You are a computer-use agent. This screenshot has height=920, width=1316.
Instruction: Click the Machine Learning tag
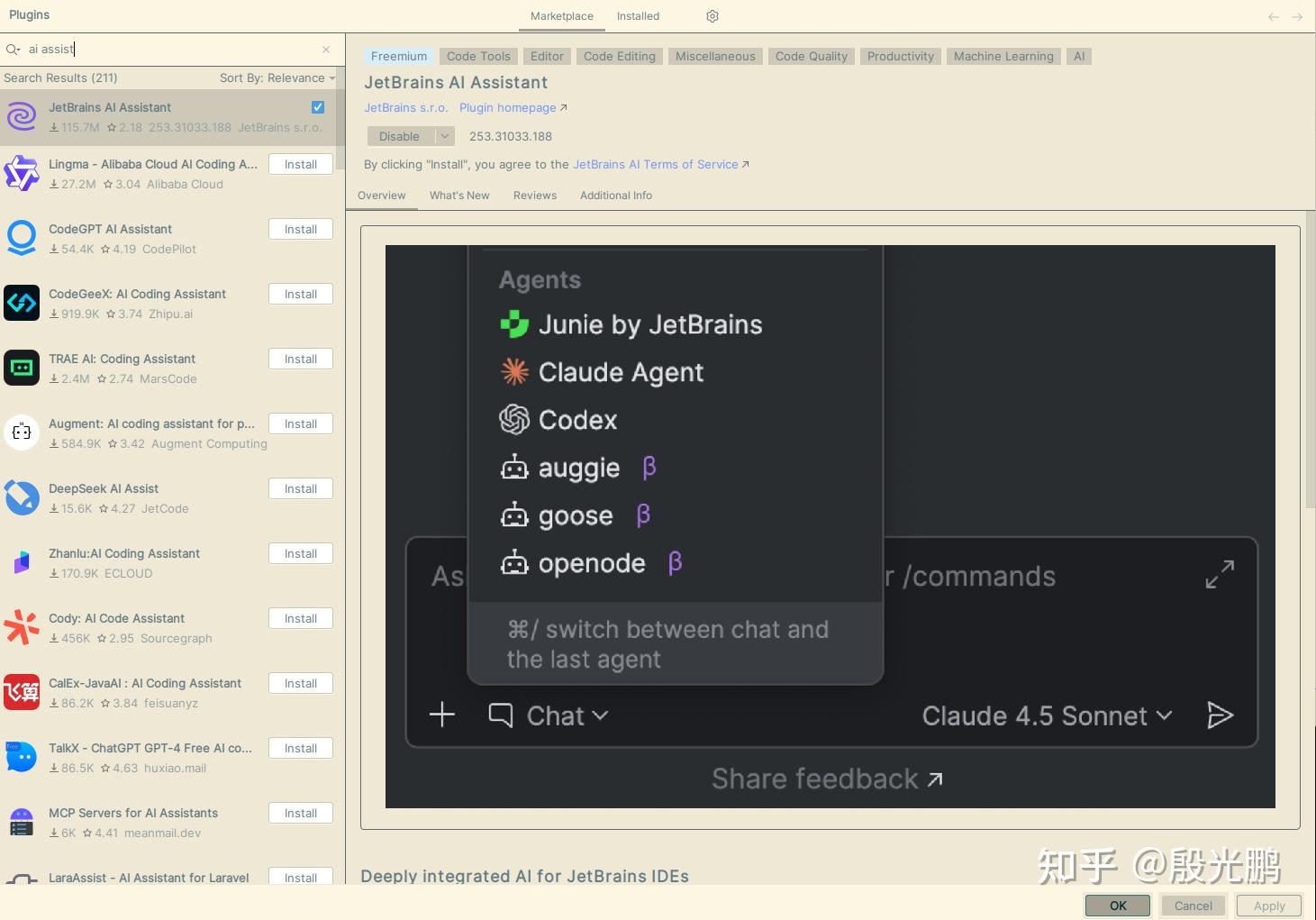point(1003,56)
